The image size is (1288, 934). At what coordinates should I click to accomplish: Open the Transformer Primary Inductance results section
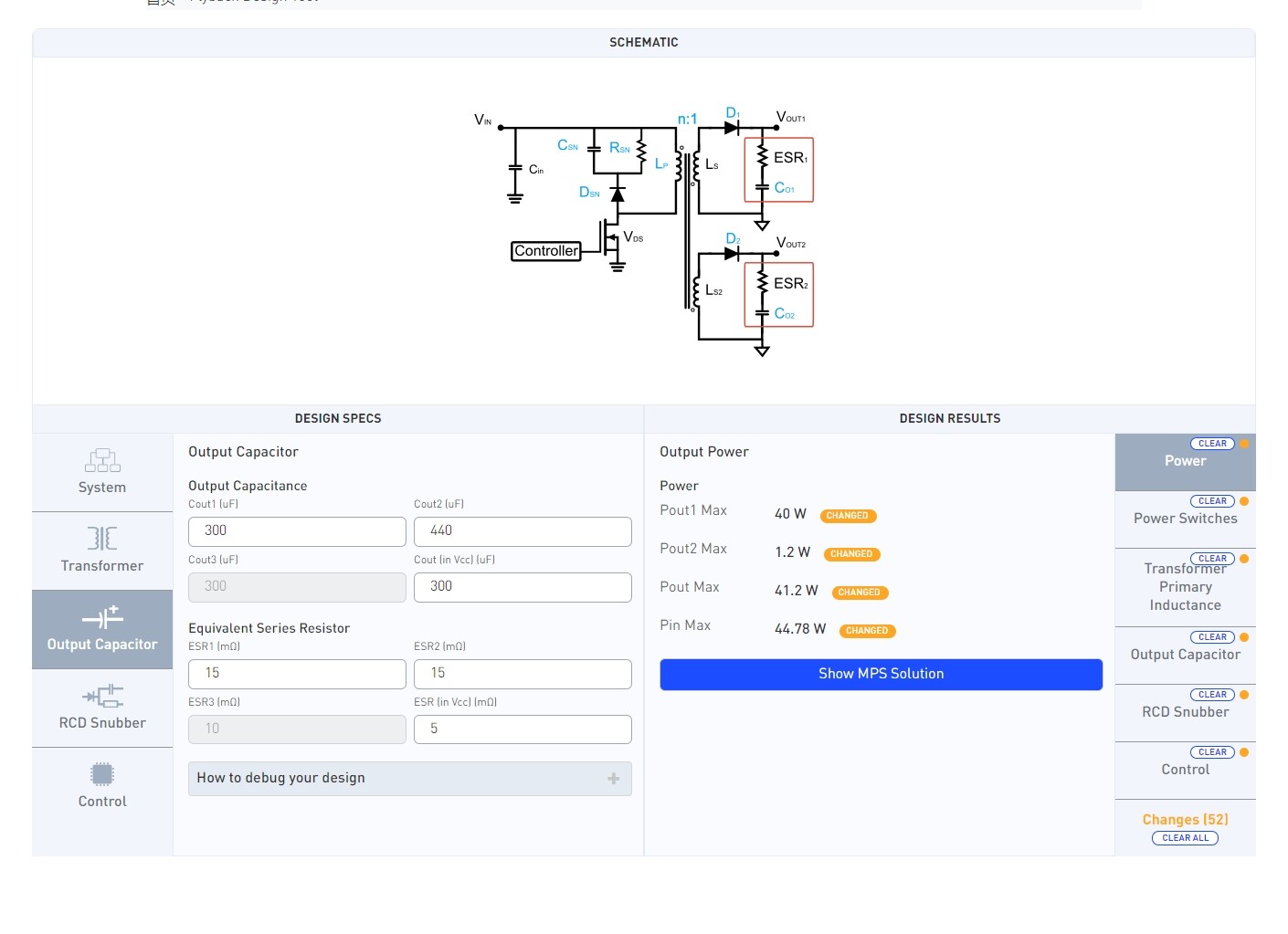click(x=1185, y=586)
